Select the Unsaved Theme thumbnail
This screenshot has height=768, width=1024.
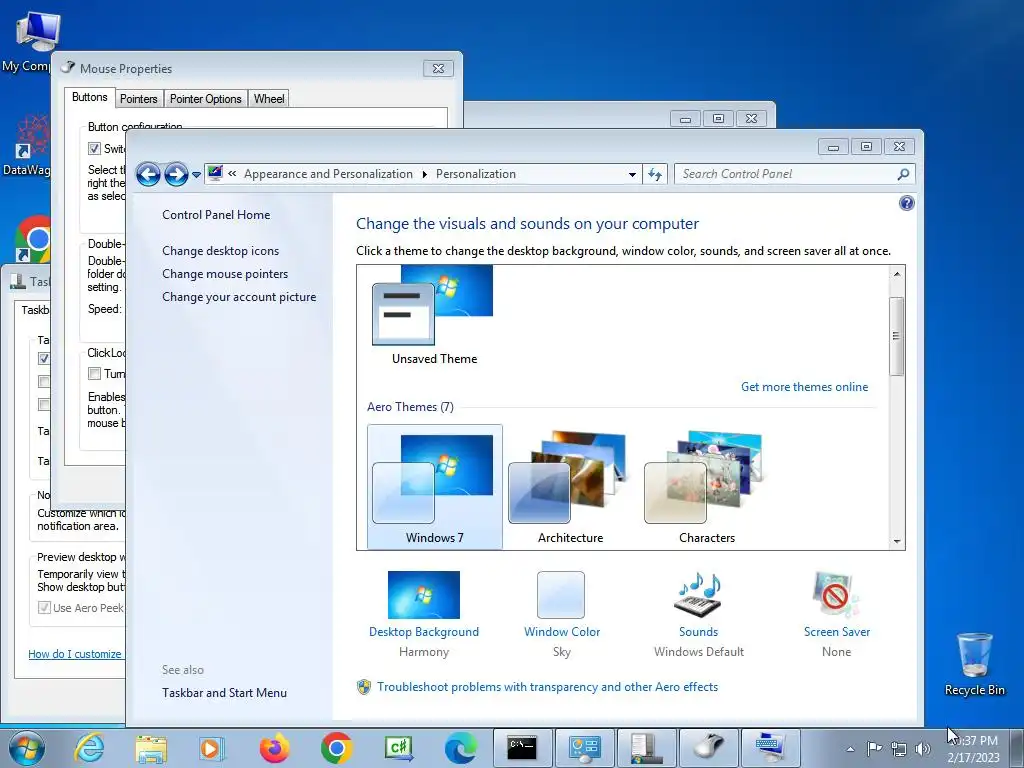pos(434,315)
